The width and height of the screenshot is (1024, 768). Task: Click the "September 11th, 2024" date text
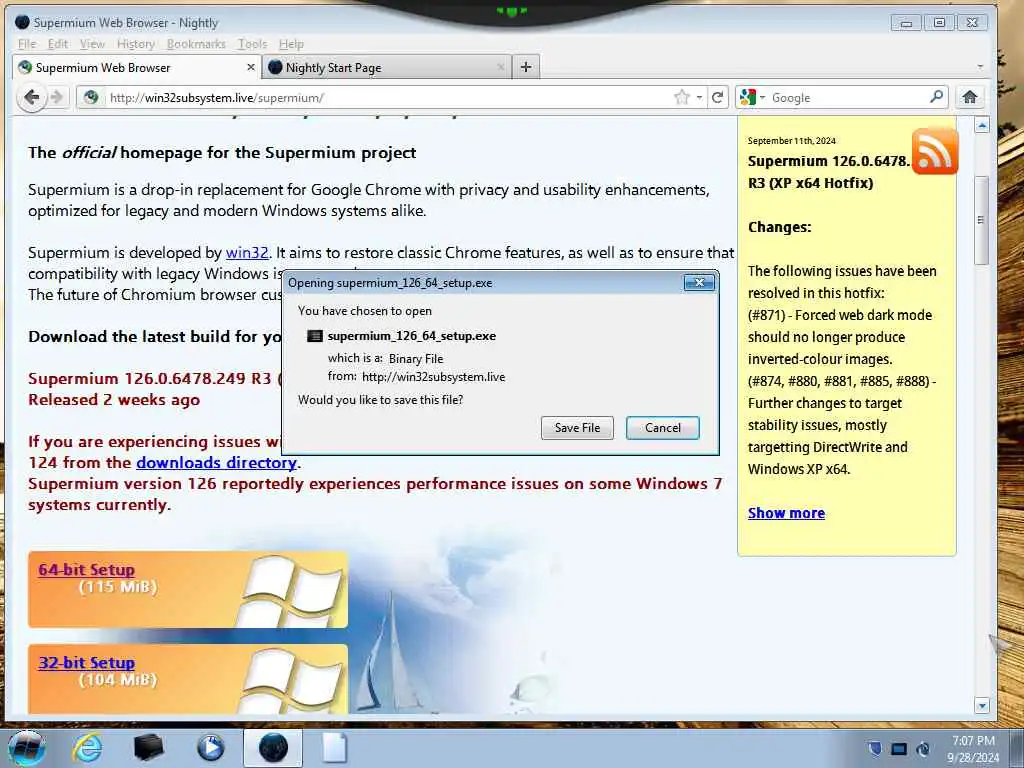tap(792, 140)
